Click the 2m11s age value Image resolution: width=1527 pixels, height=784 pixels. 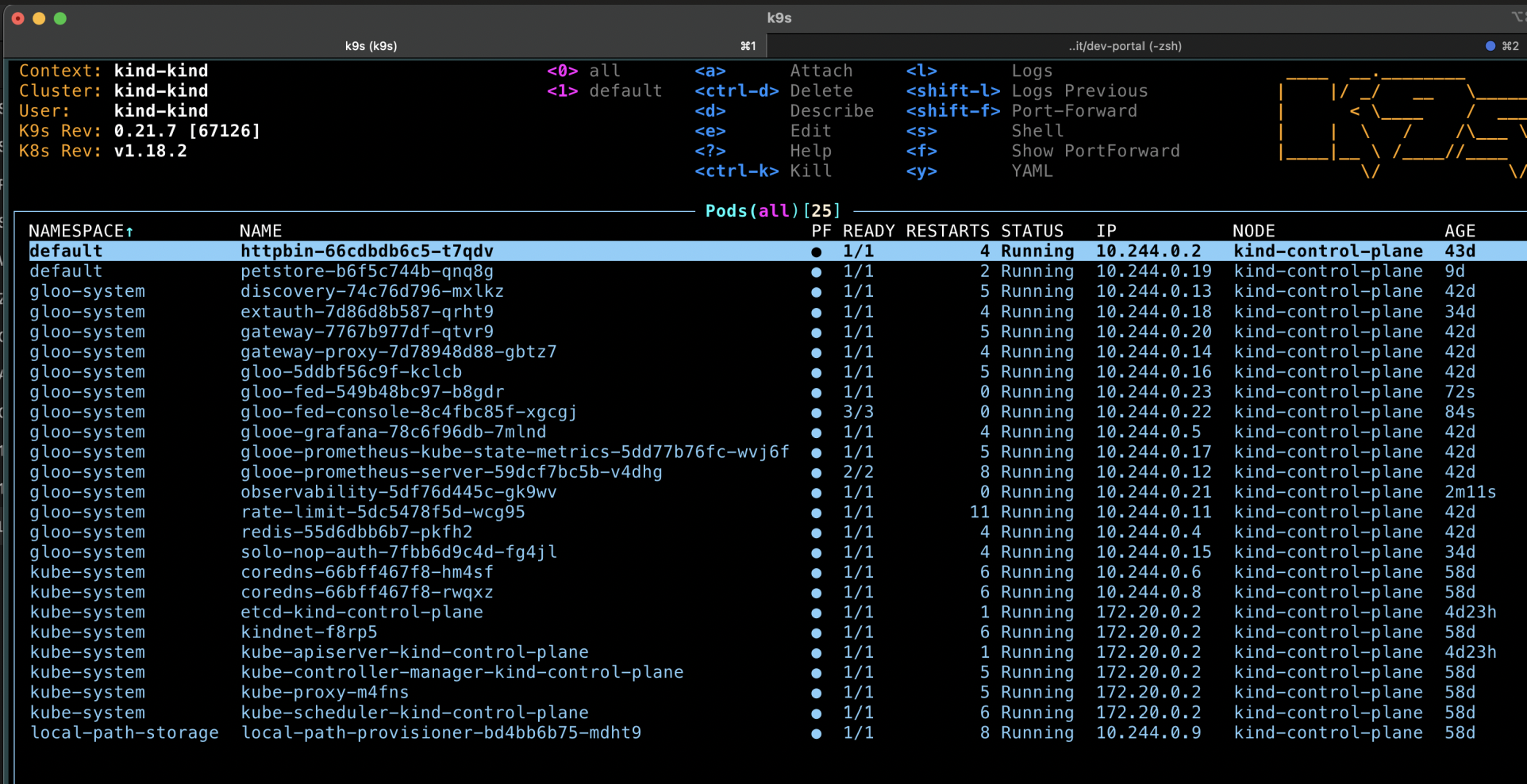tap(1470, 492)
